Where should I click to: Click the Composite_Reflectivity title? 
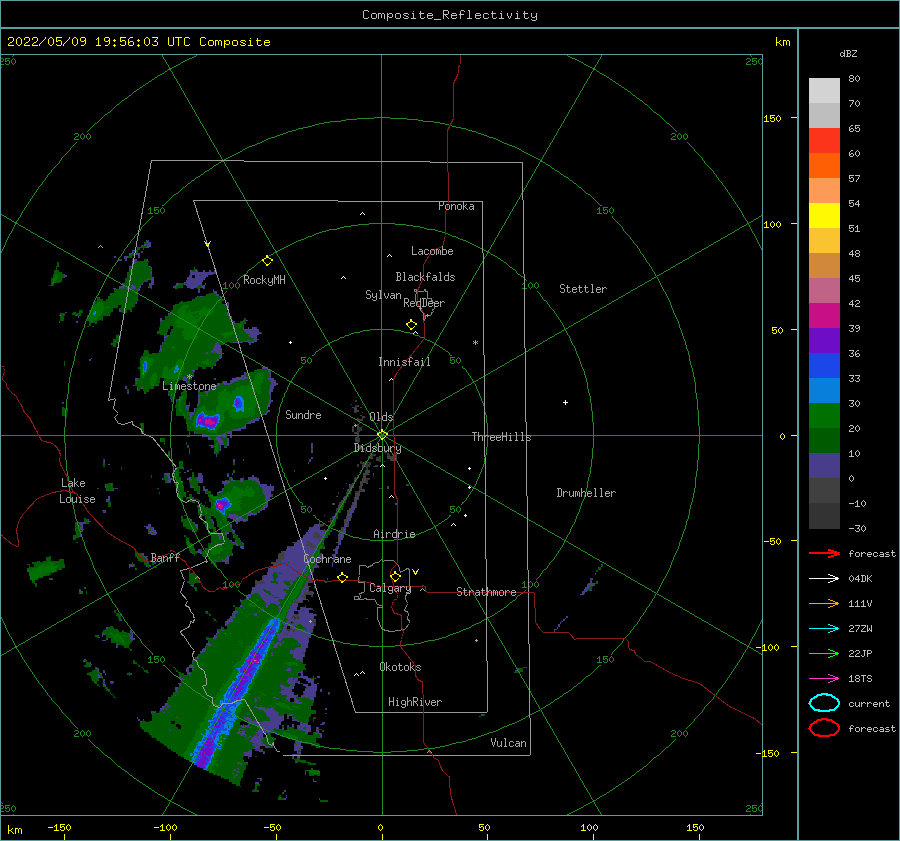(450, 15)
